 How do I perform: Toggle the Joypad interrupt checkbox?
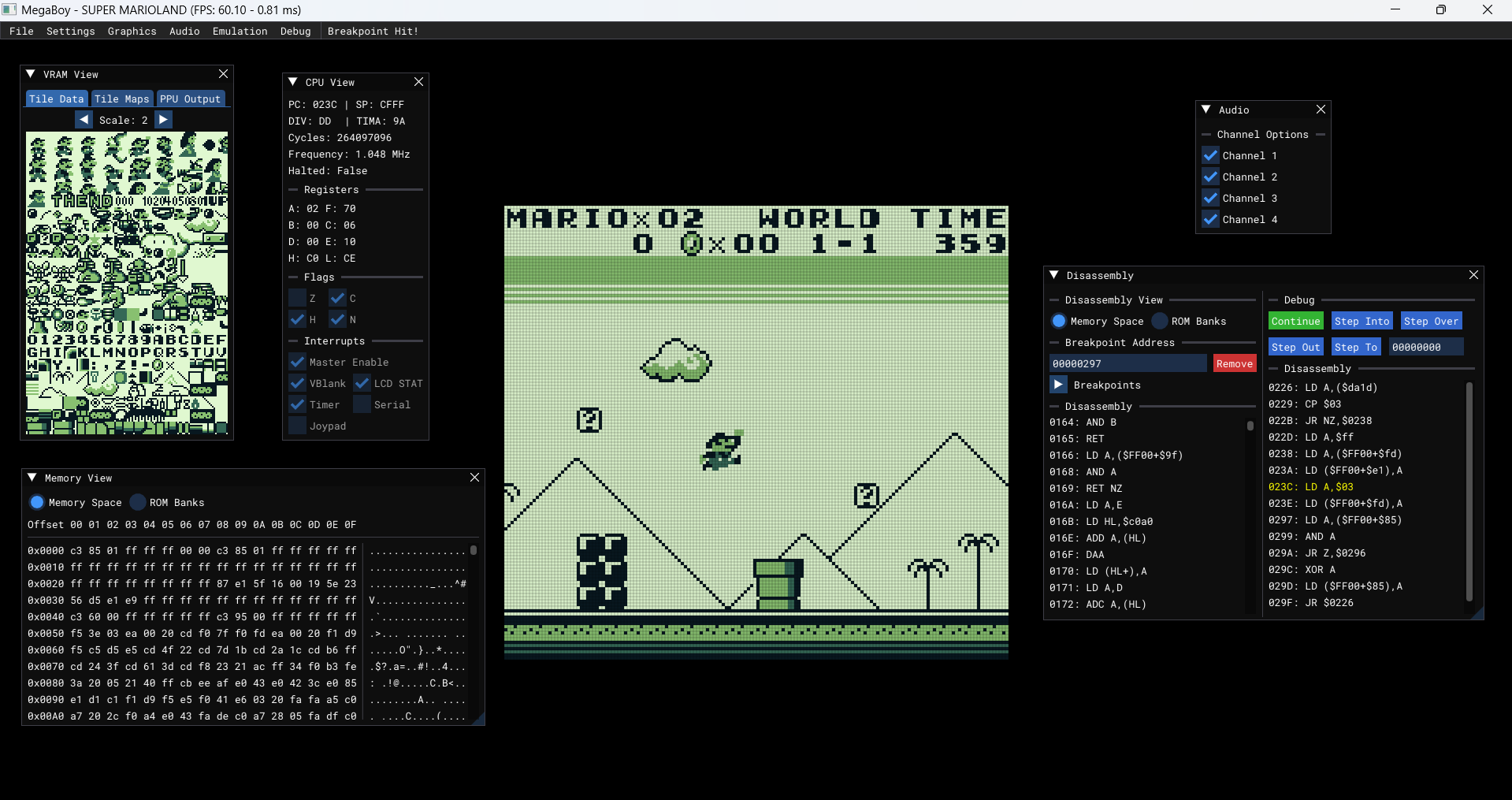tap(297, 426)
